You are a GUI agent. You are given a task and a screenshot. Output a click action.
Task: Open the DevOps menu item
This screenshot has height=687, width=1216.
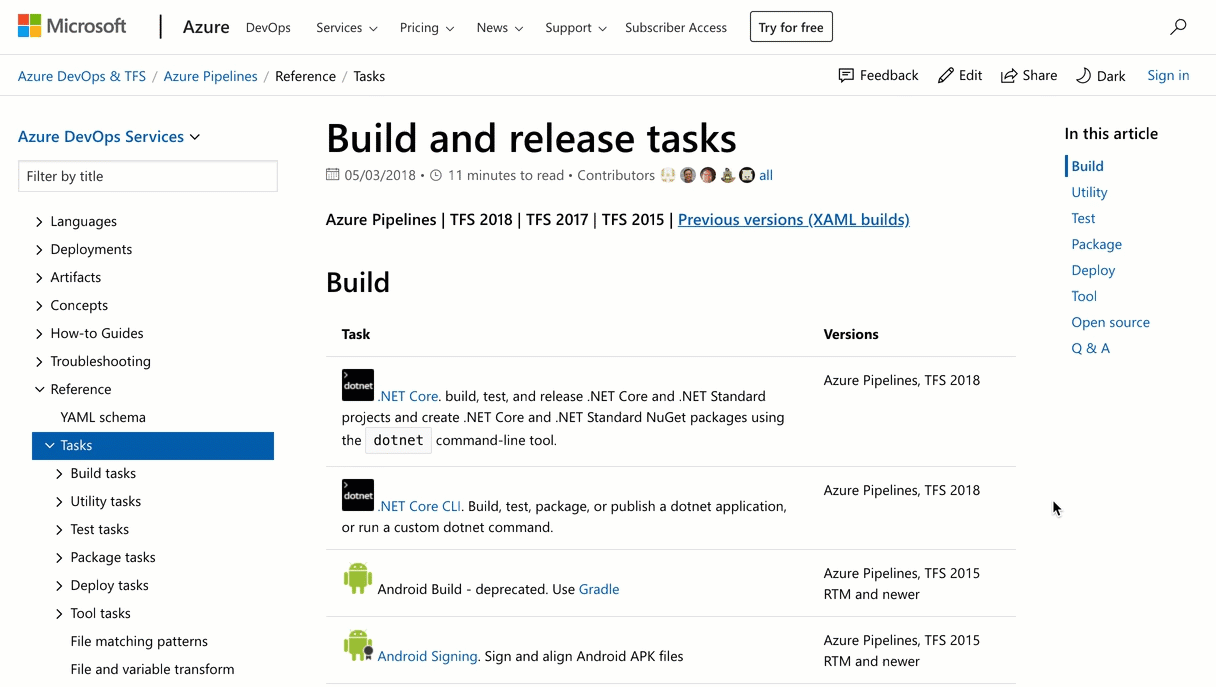[267, 28]
